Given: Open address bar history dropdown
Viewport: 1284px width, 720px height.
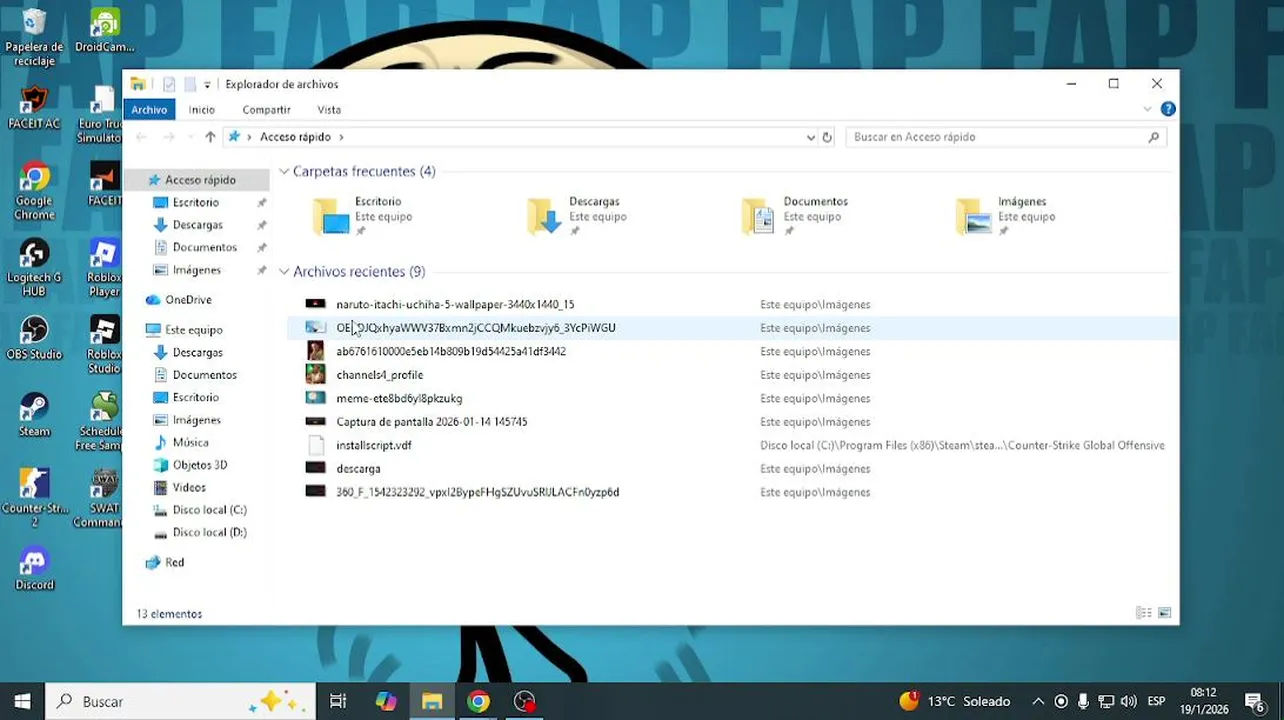Looking at the screenshot, I should (810, 137).
